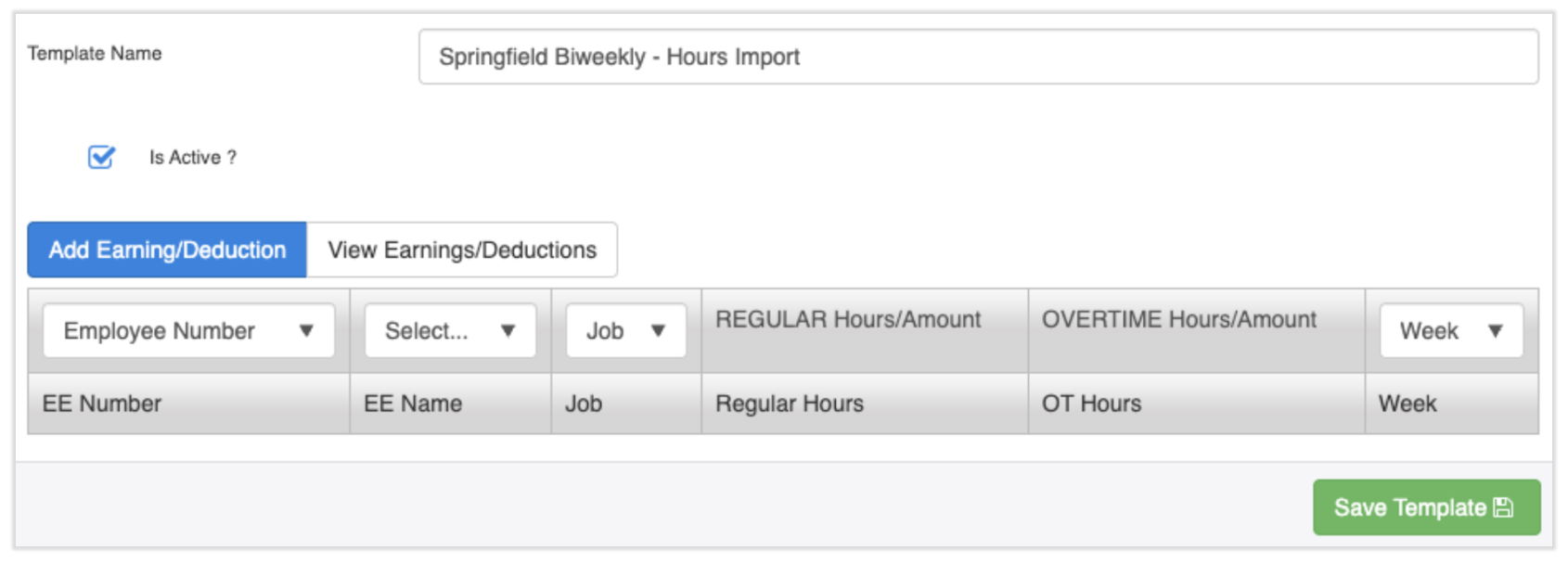1568x564 pixels.
Task: Click the Regular Hours cell
Action: [790, 404]
